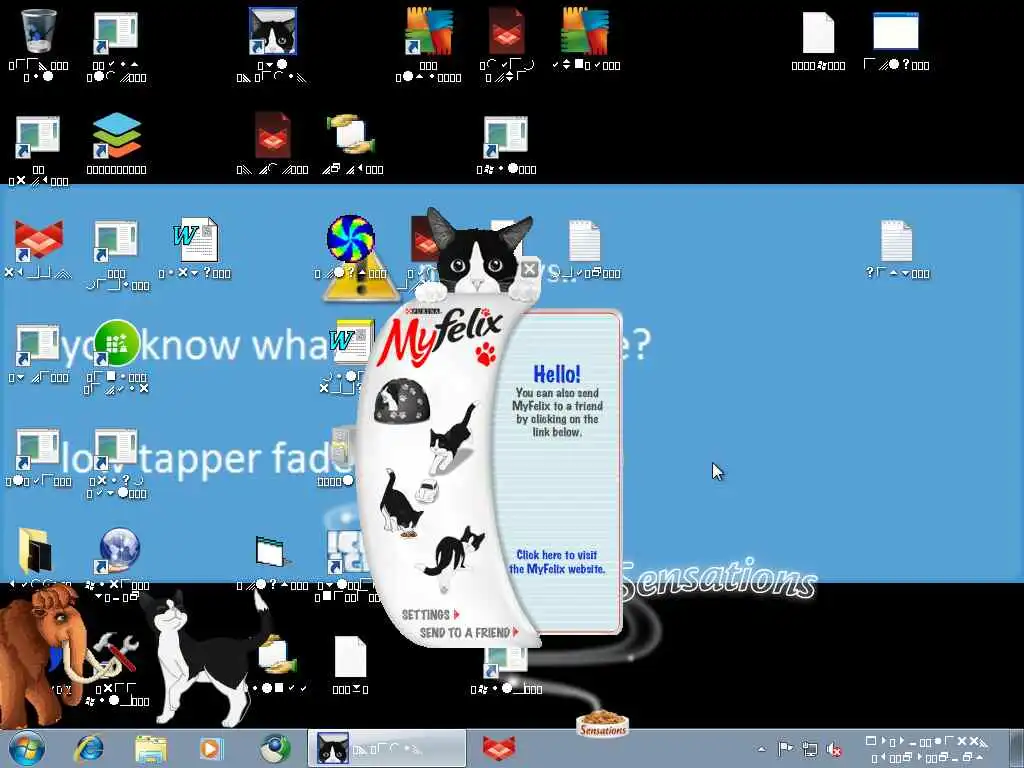Close the MyFelix widget with X
This screenshot has width=1024, height=768.
click(x=530, y=268)
